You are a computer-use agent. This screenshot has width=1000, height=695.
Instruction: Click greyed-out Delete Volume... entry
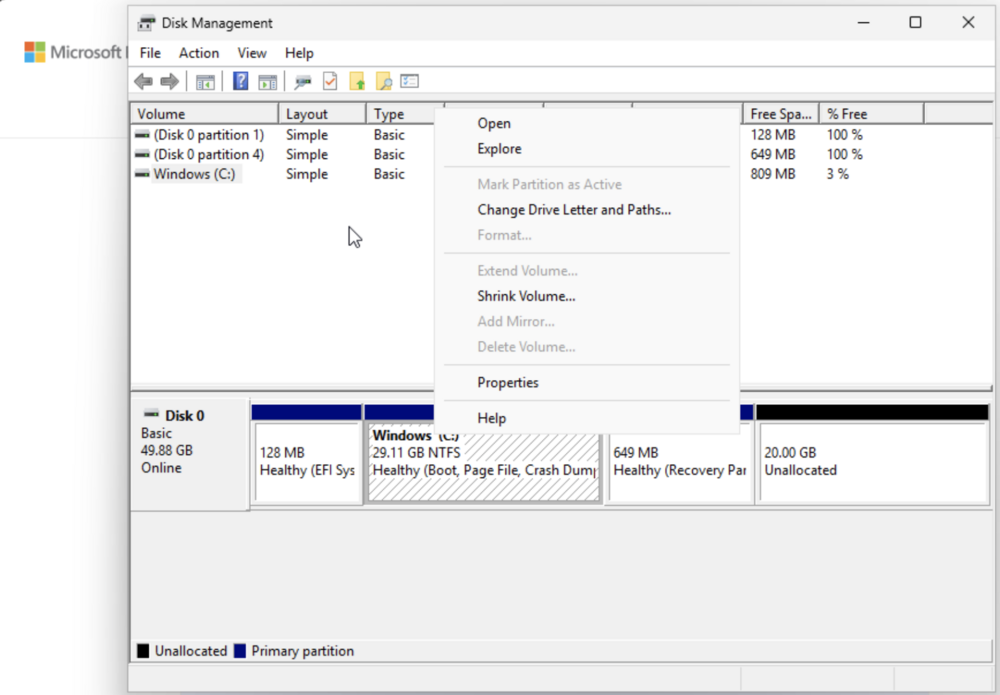tap(587, 347)
